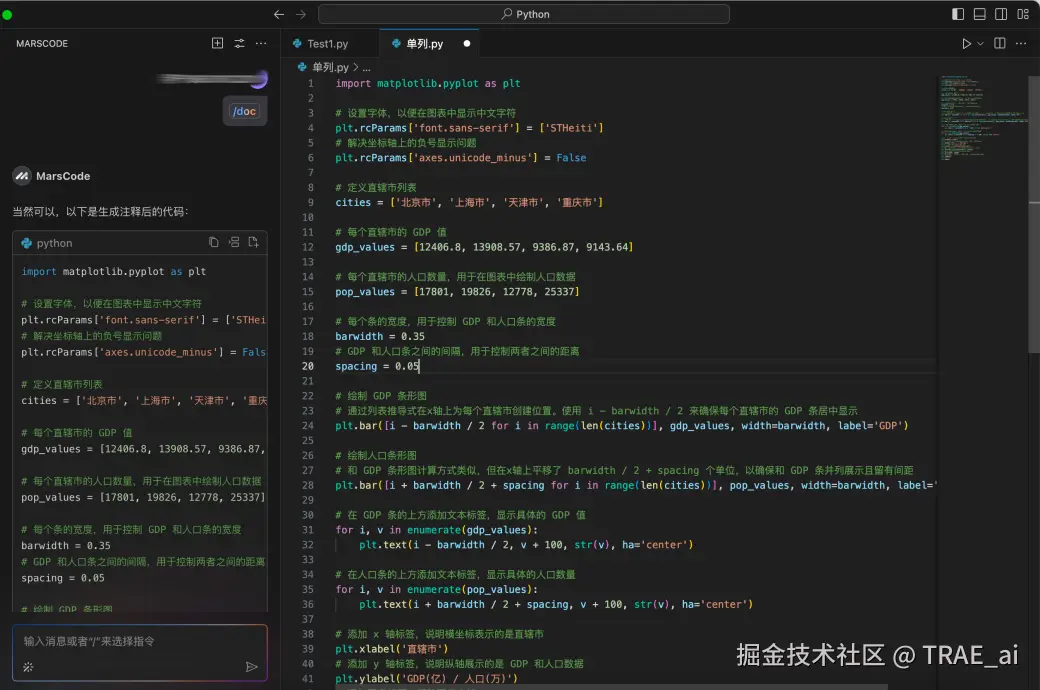The image size is (1040, 690).
Task: Click plt.ylabel line 41
Action: coord(426,679)
